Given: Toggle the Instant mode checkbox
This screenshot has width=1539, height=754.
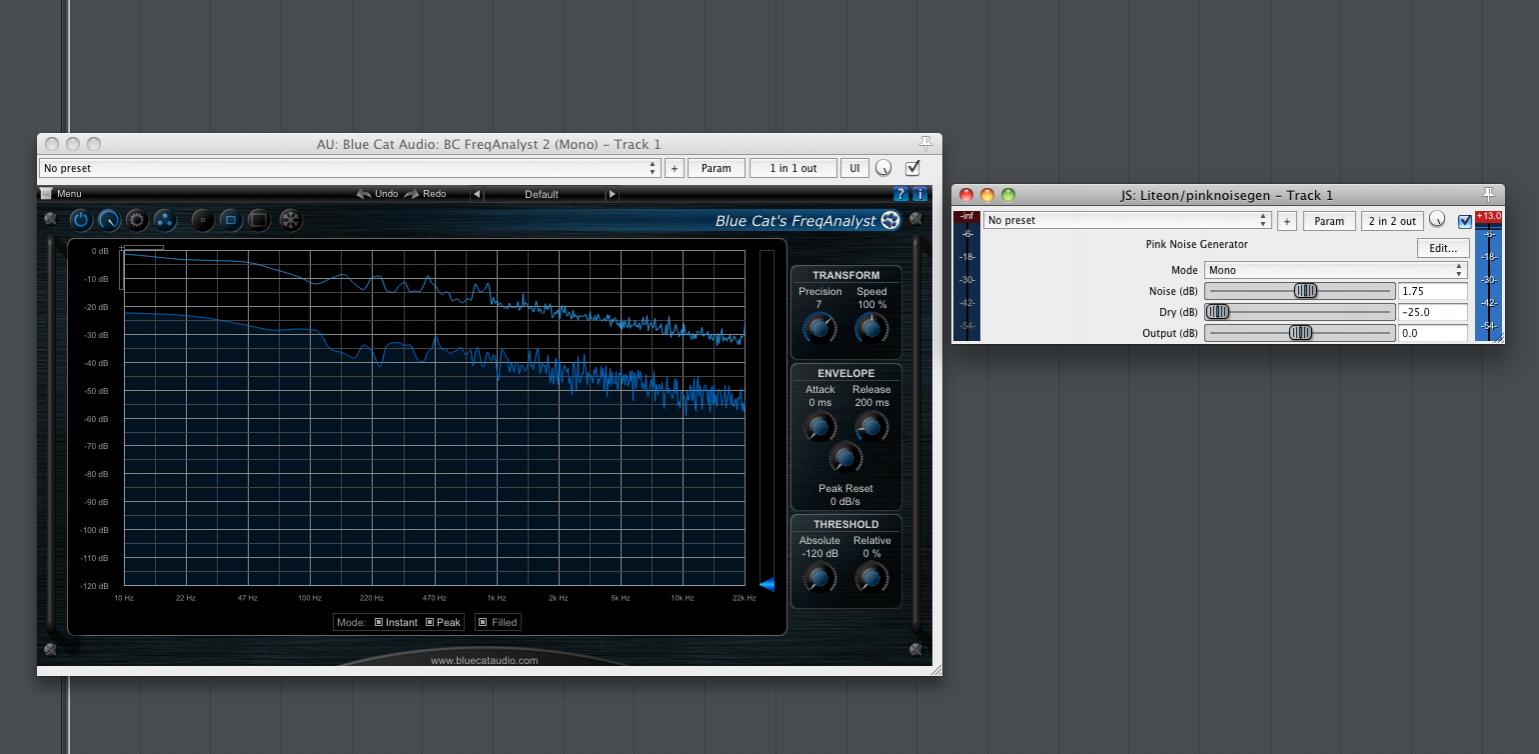Looking at the screenshot, I should tap(379, 622).
